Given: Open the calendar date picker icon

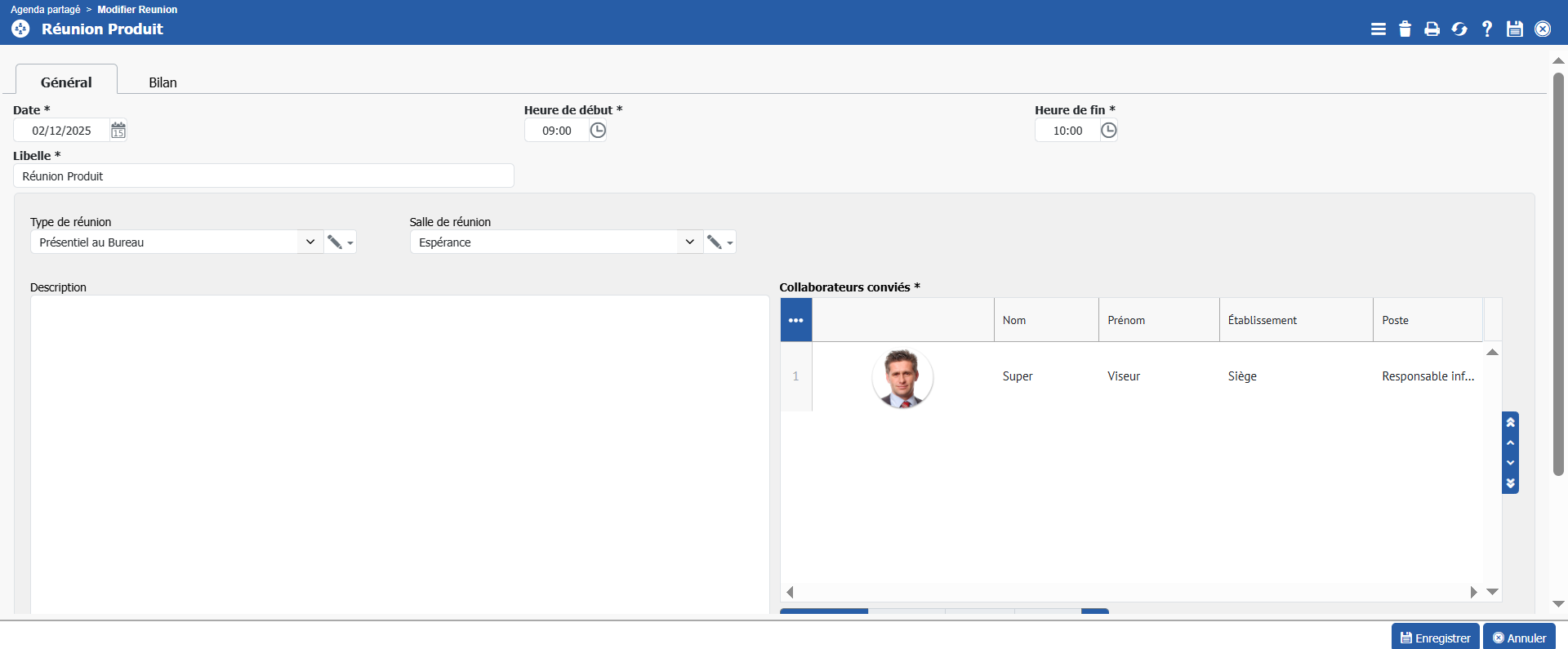Looking at the screenshot, I should 118,131.
